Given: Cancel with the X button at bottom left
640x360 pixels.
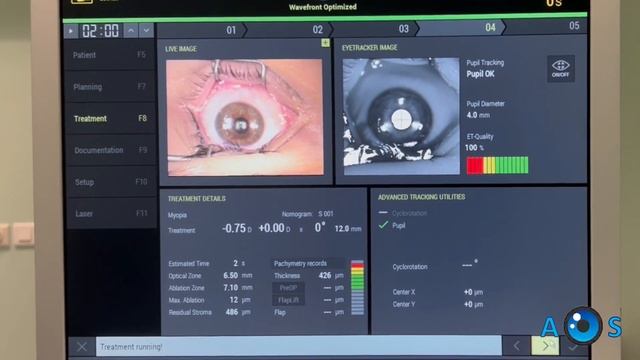Looking at the screenshot, I should [x=82, y=347].
